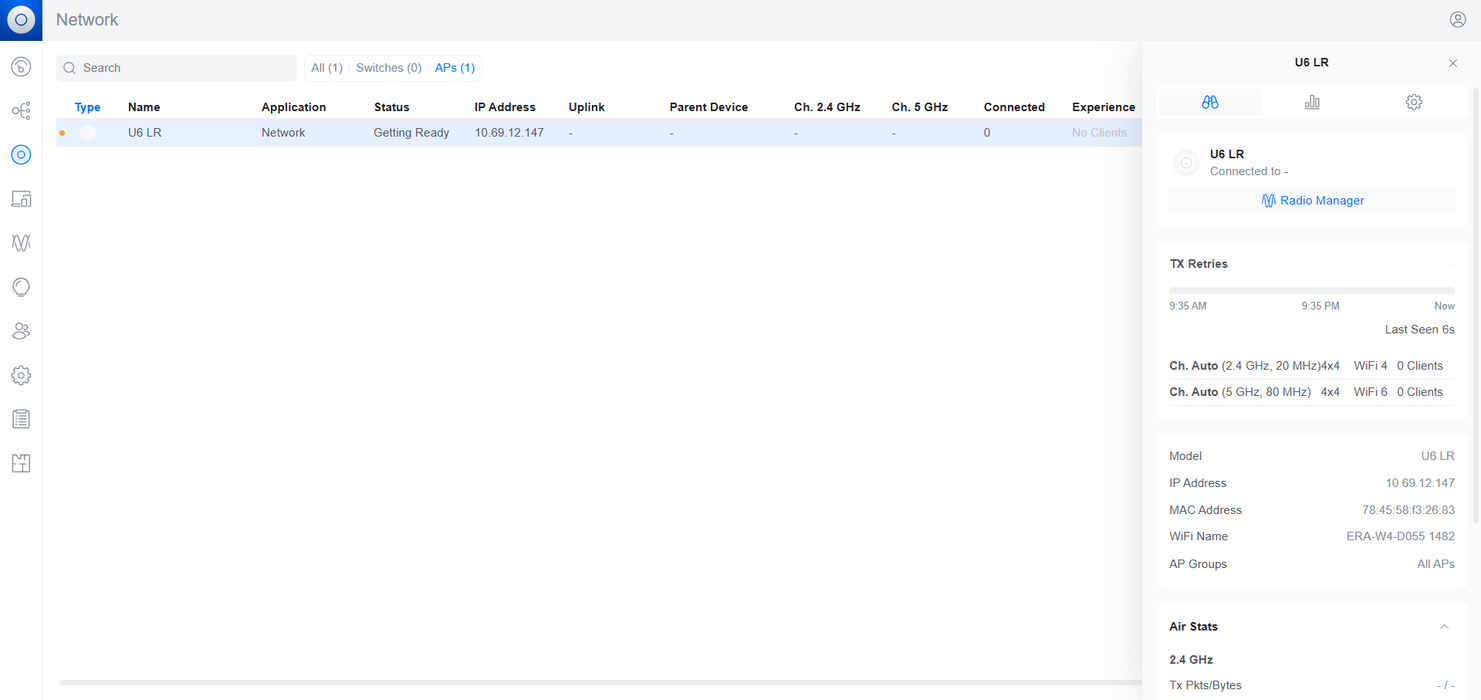Open the user account icon top right
This screenshot has width=1481, height=700.
(x=1457, y=20)
